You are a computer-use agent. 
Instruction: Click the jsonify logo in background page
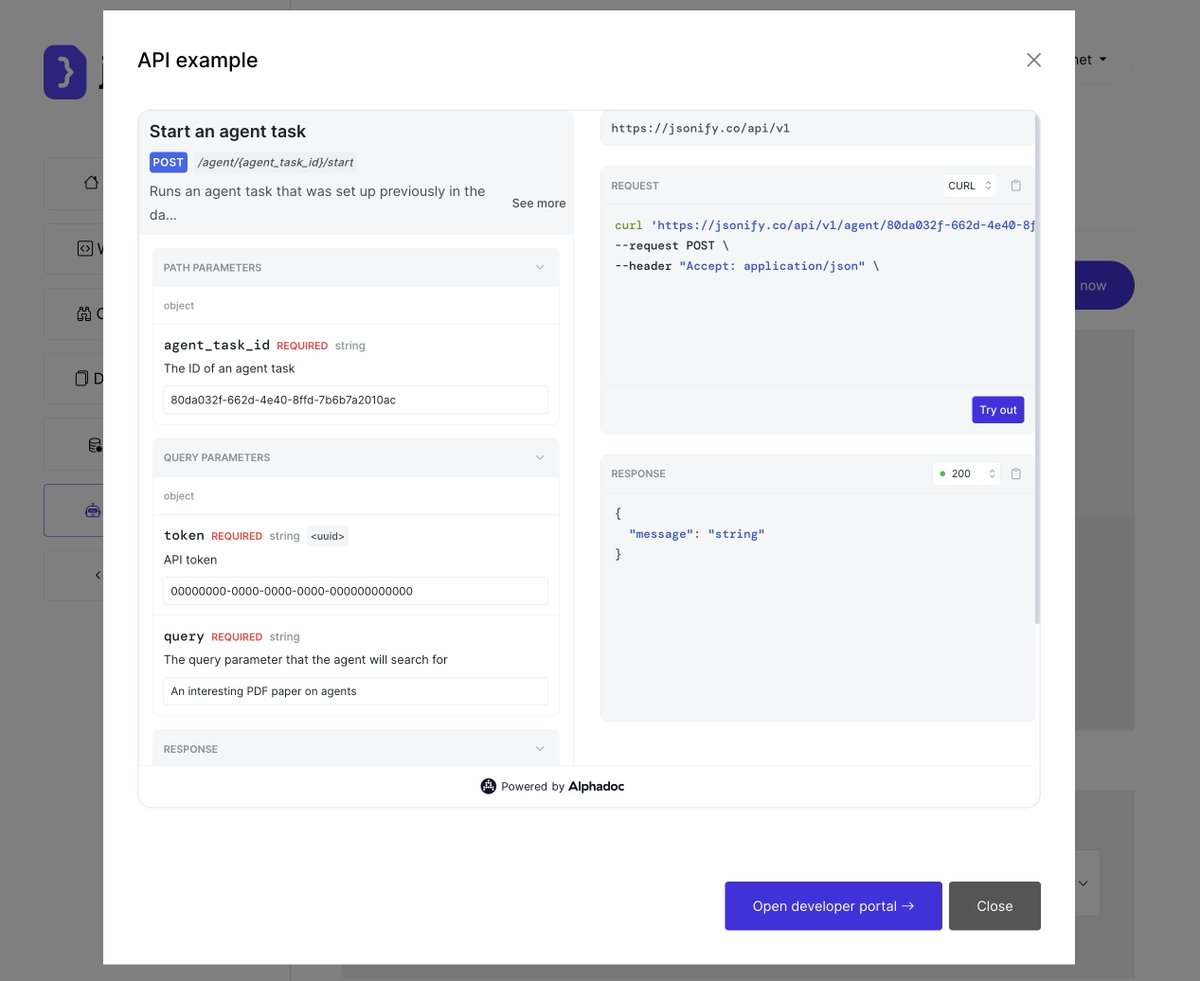[x=66, y=72]
